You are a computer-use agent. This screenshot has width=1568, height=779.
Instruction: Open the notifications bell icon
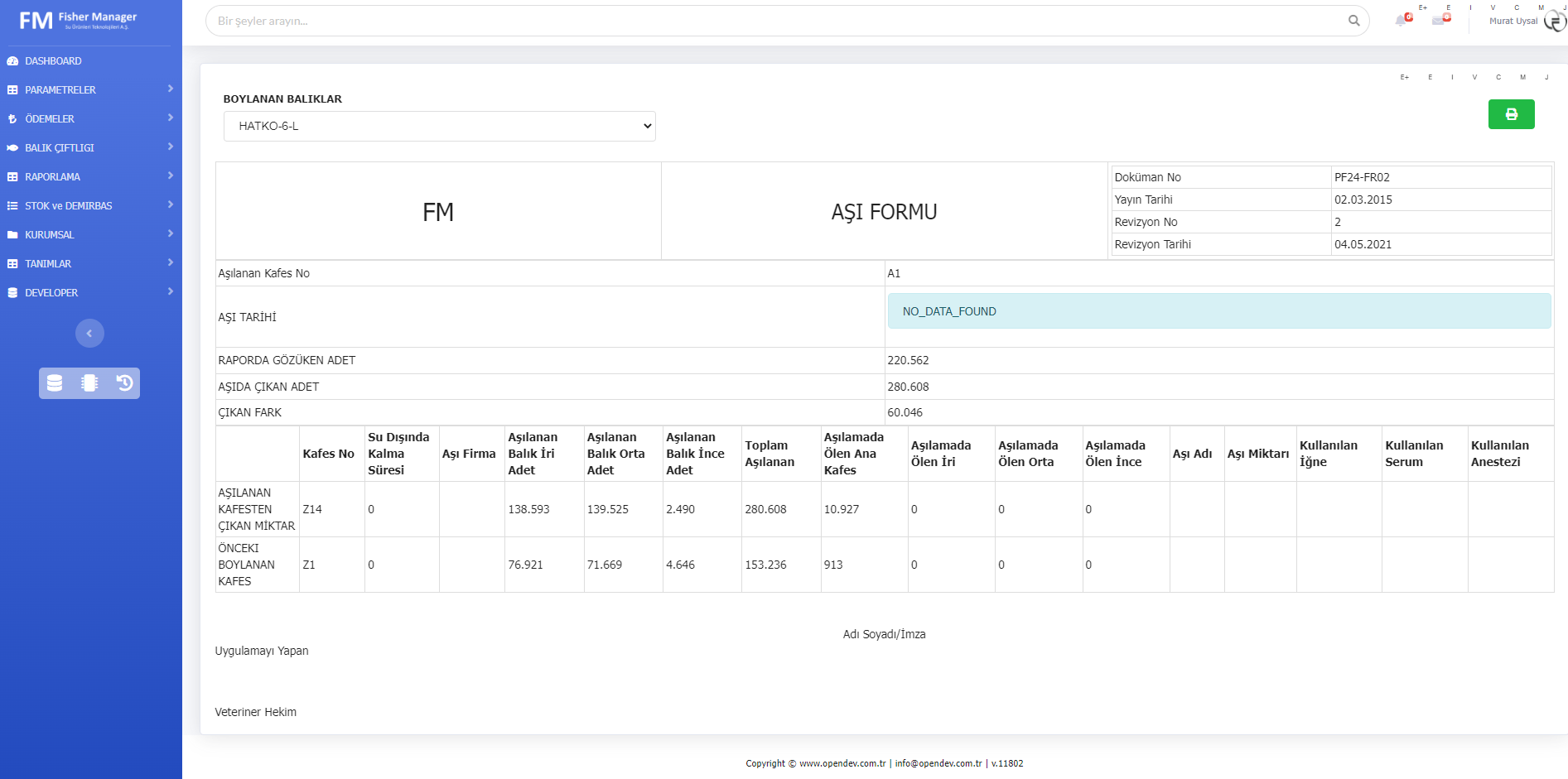(1402, 21)
